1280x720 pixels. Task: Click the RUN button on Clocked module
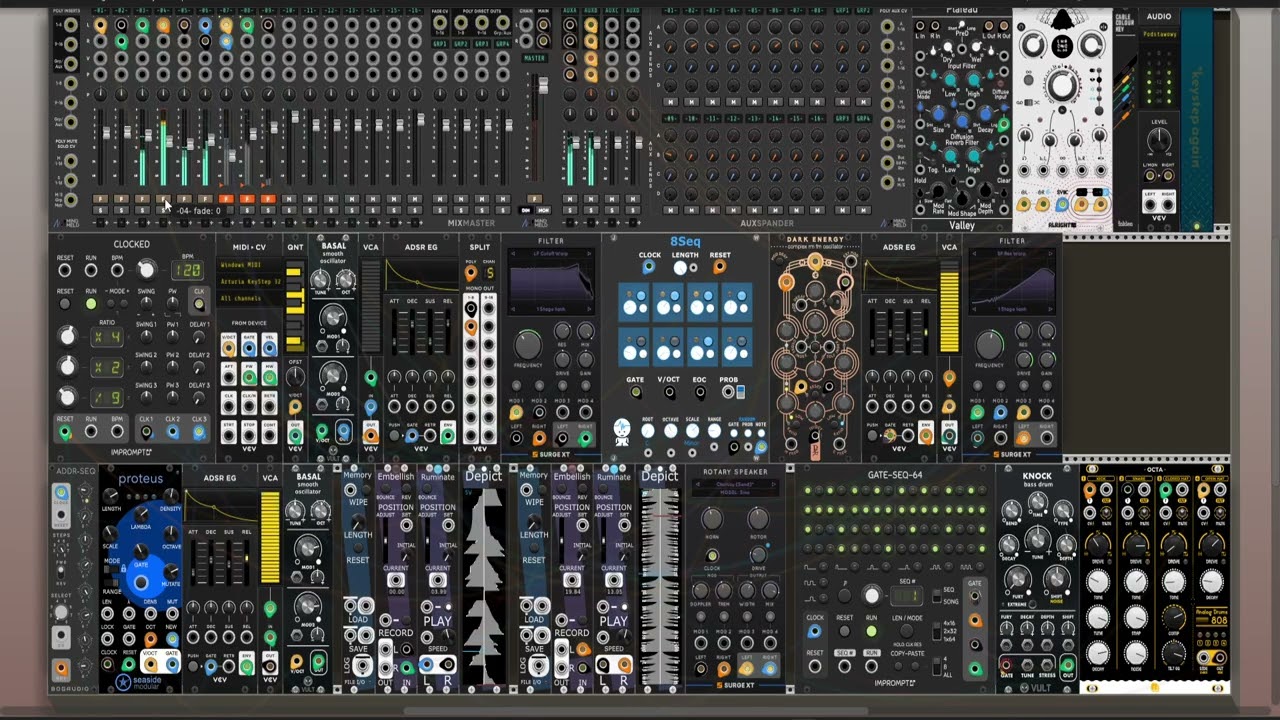point(91,303)
